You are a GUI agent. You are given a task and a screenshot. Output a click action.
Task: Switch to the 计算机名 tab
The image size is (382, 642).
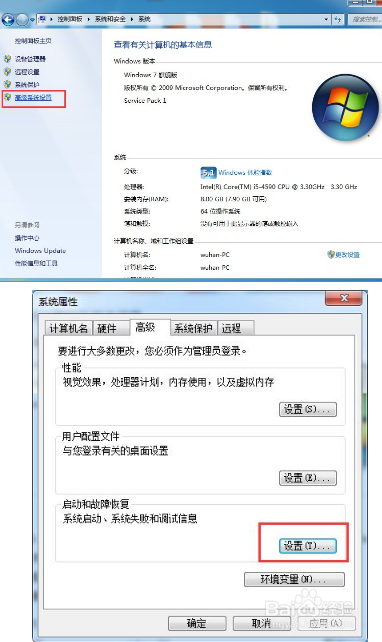(69, 328)
